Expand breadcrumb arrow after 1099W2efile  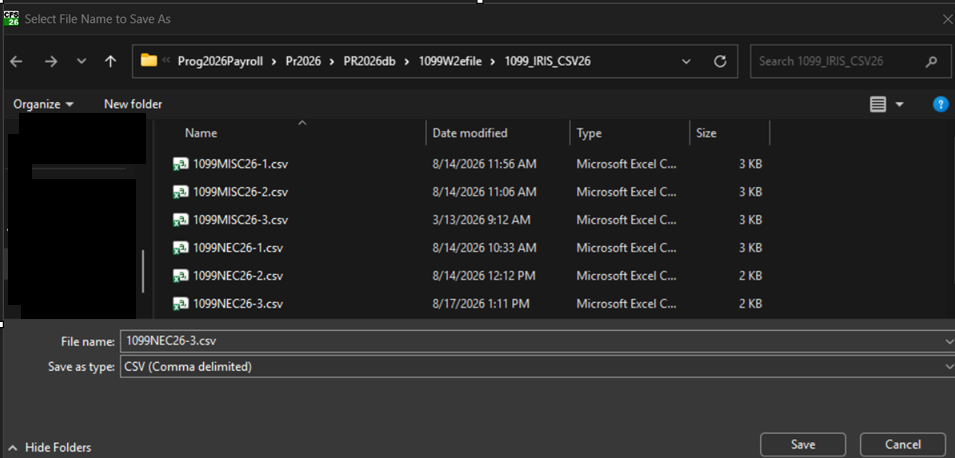495,62
